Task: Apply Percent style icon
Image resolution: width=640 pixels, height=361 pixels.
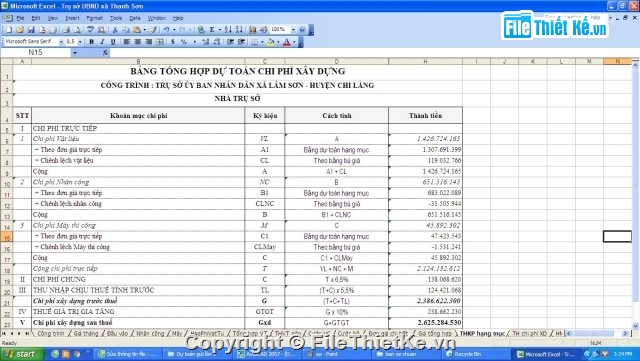Action: pos(184,42)
